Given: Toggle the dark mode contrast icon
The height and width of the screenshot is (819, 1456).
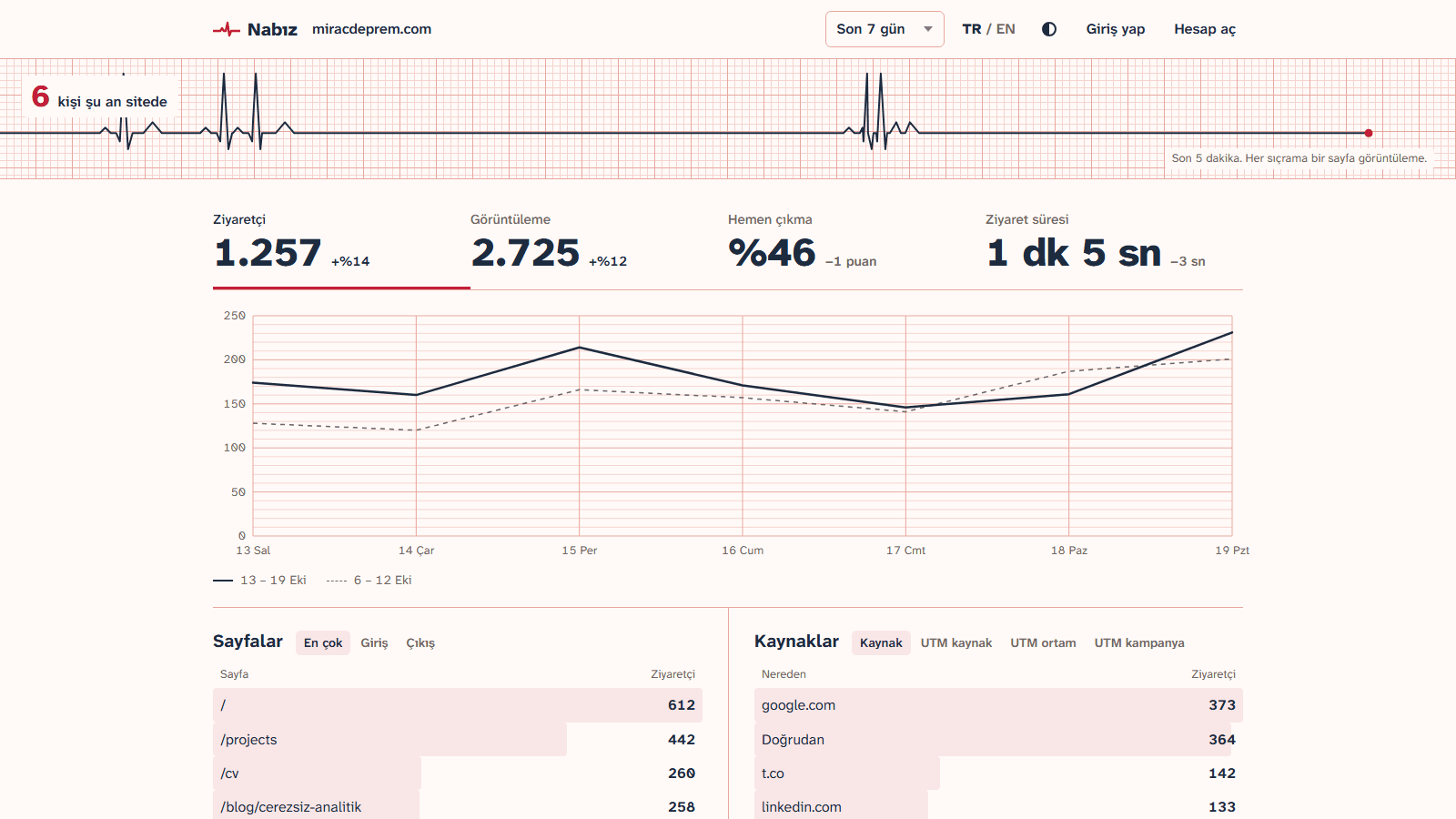Looking at the screenshot, I should tap(1049, 29).
